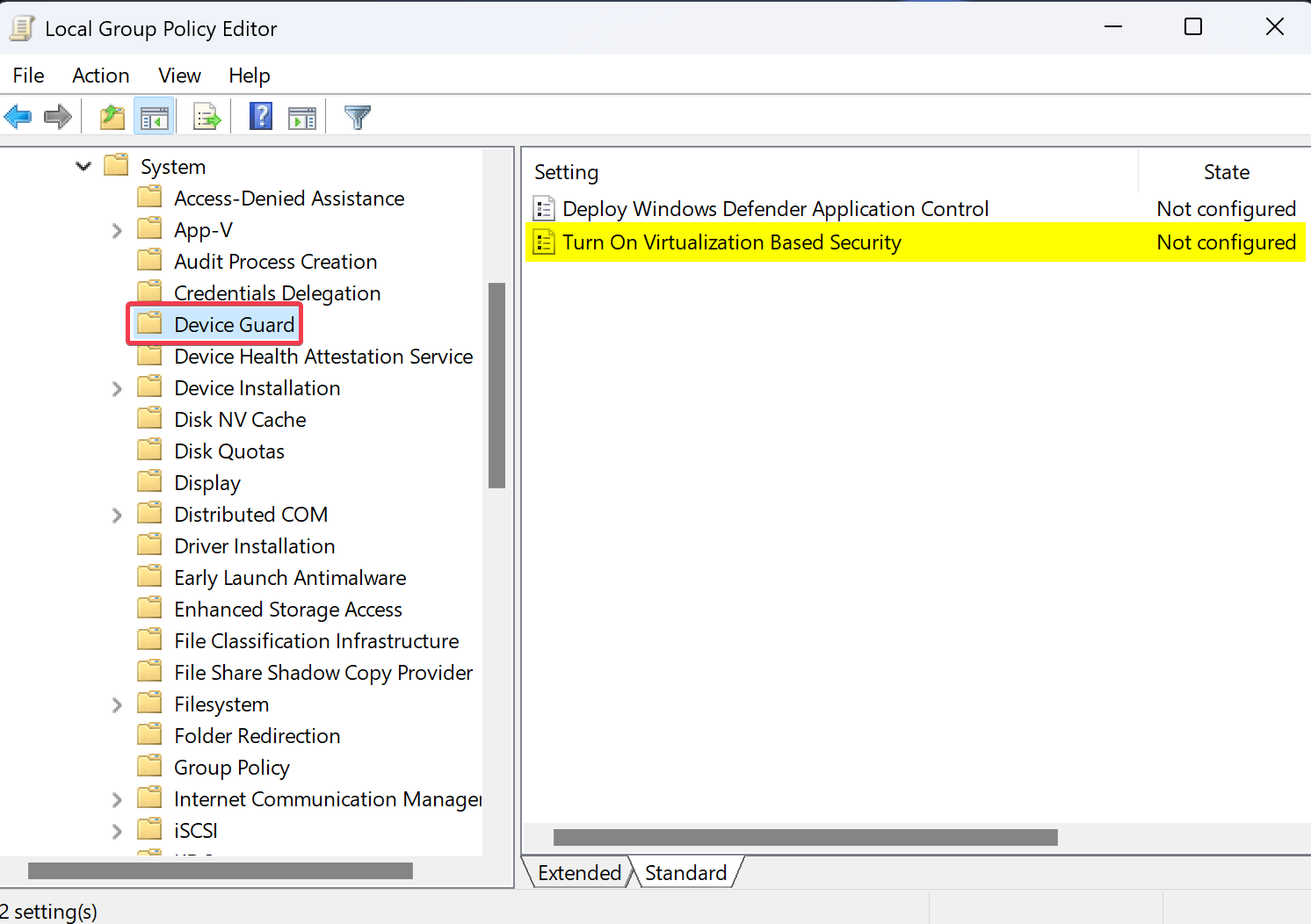
Task: Open Help using the question mark icon
Action: pyautogui.click(x=260, y=115)
